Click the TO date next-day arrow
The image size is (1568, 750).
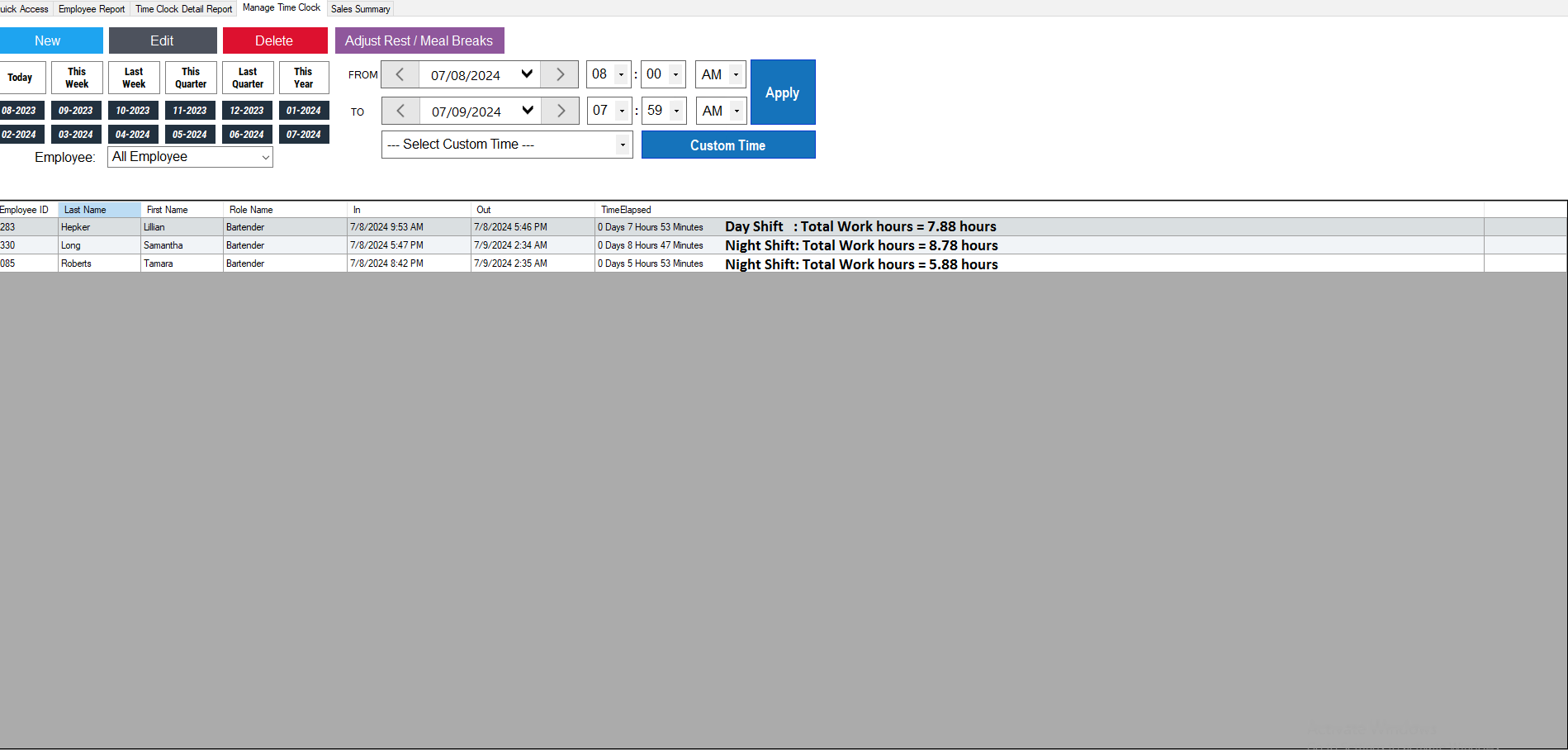coord(561,111)
